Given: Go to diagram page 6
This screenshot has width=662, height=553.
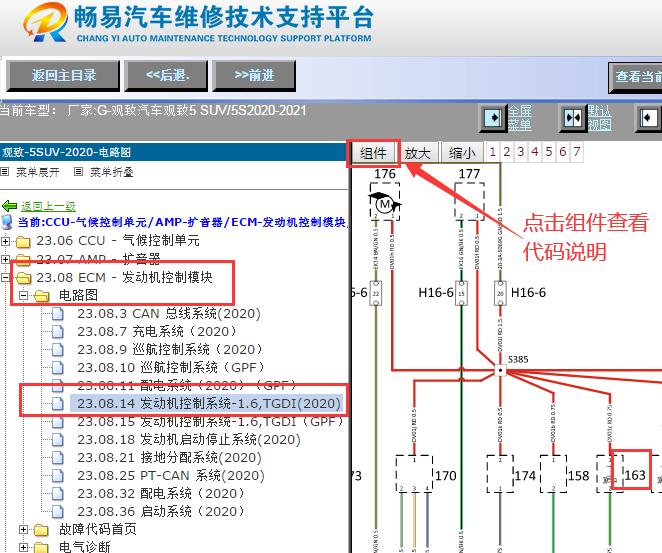Looking at the screenshot, I should [x=562, y=152].
